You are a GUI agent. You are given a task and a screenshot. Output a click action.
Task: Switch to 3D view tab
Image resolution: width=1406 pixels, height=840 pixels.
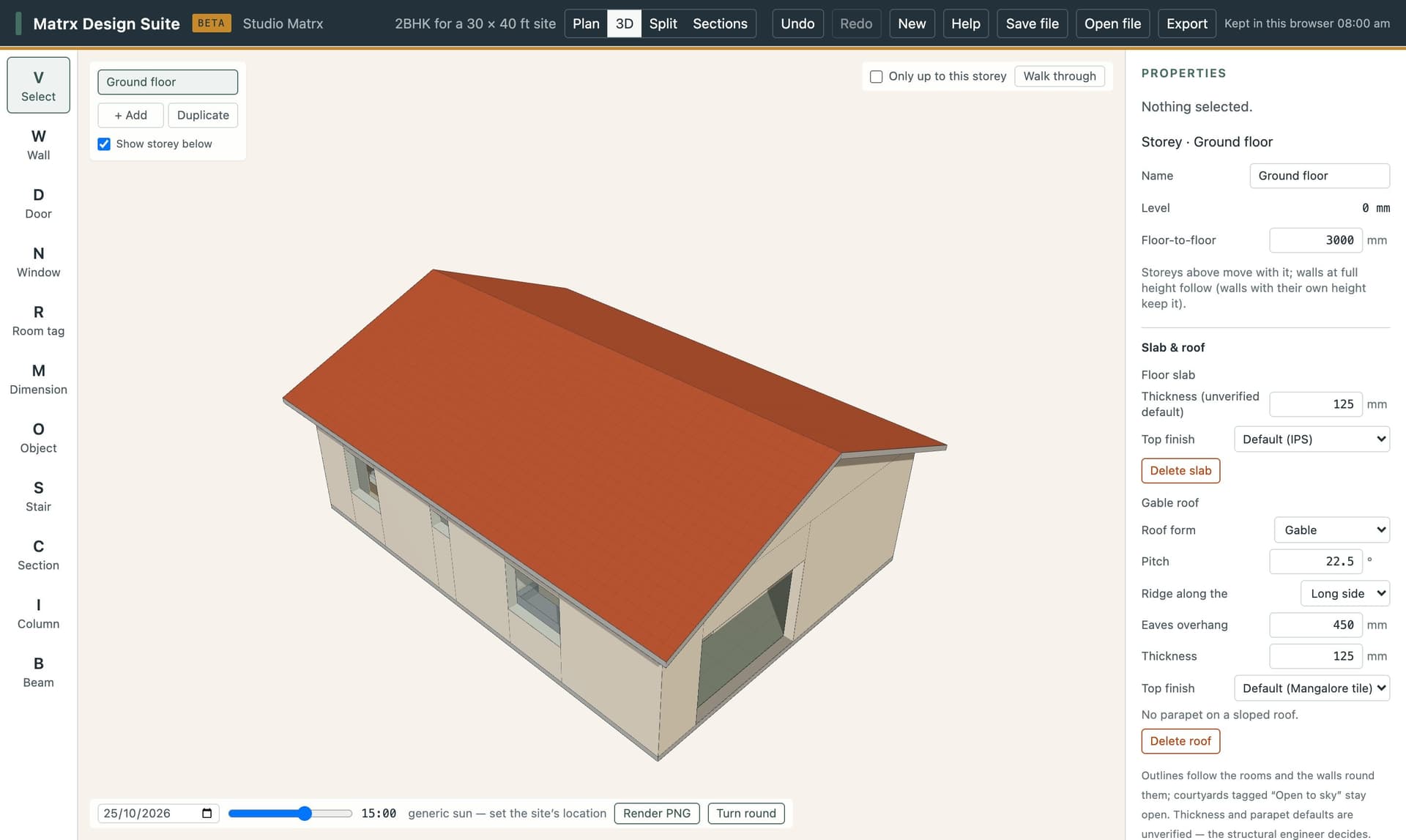[x=624, y=23]
